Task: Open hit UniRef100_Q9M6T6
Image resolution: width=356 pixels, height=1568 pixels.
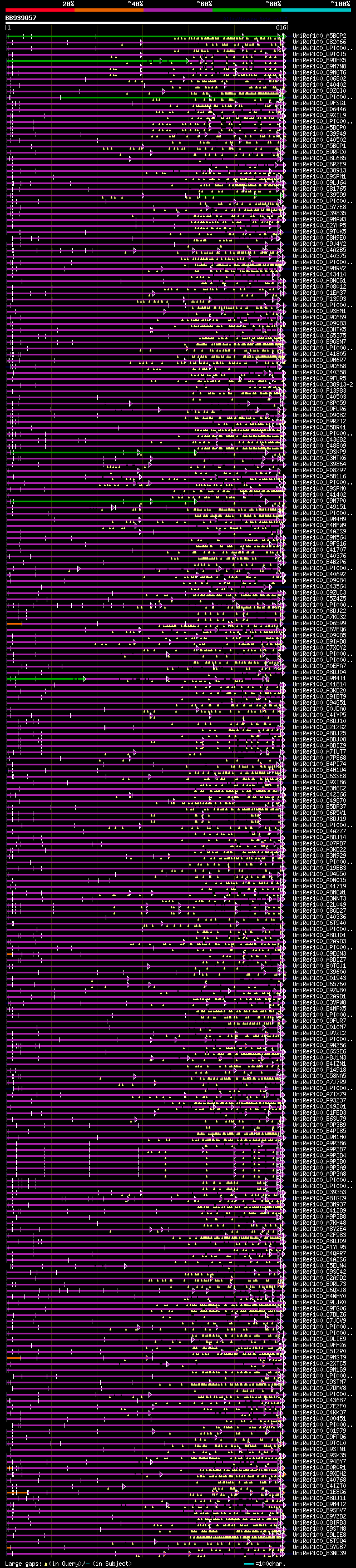Action: tap(319, 72)
